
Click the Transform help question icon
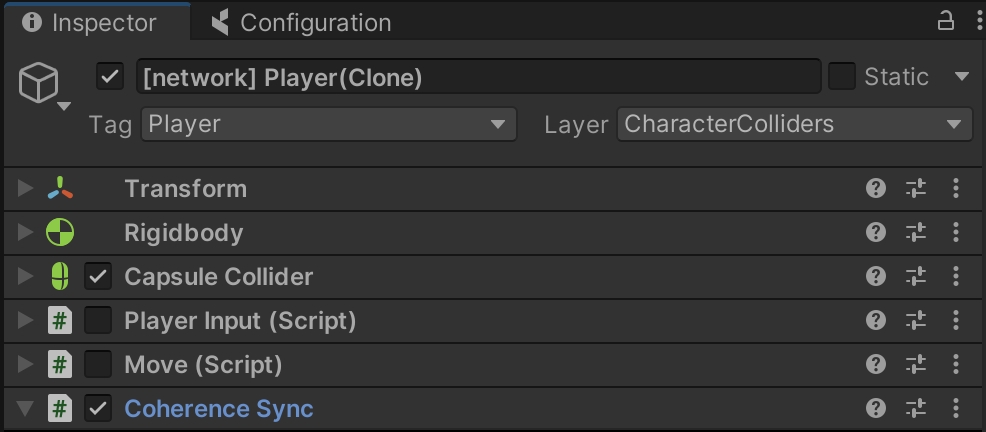pos(876,189)
